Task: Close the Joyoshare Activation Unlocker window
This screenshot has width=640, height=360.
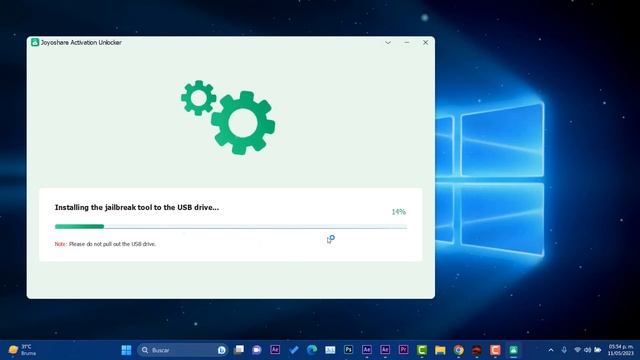Action: coord(425,42)
